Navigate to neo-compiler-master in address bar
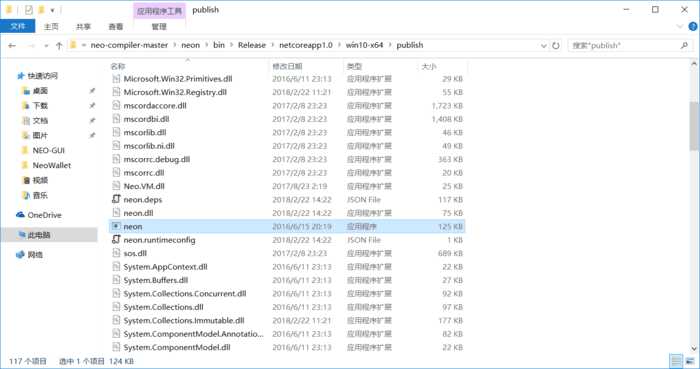700x369 pixels. [x=129, y=46]
